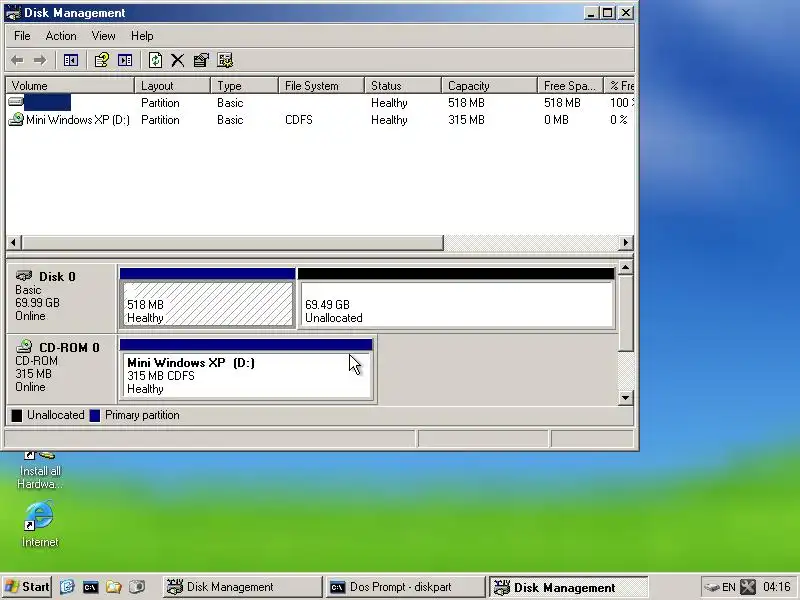Viewport: 800px width, 600px height.
Task: Select the Mini Windows XP CD icon
Action: coord(16,119)
